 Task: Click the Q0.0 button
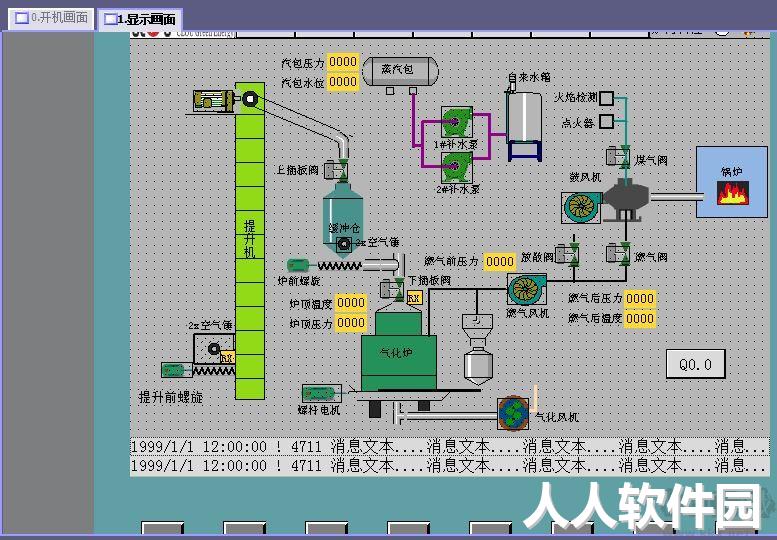695,365
